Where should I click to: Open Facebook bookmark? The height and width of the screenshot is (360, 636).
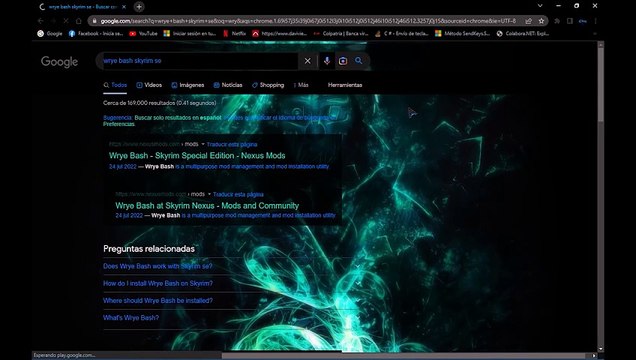click(96, 34)
